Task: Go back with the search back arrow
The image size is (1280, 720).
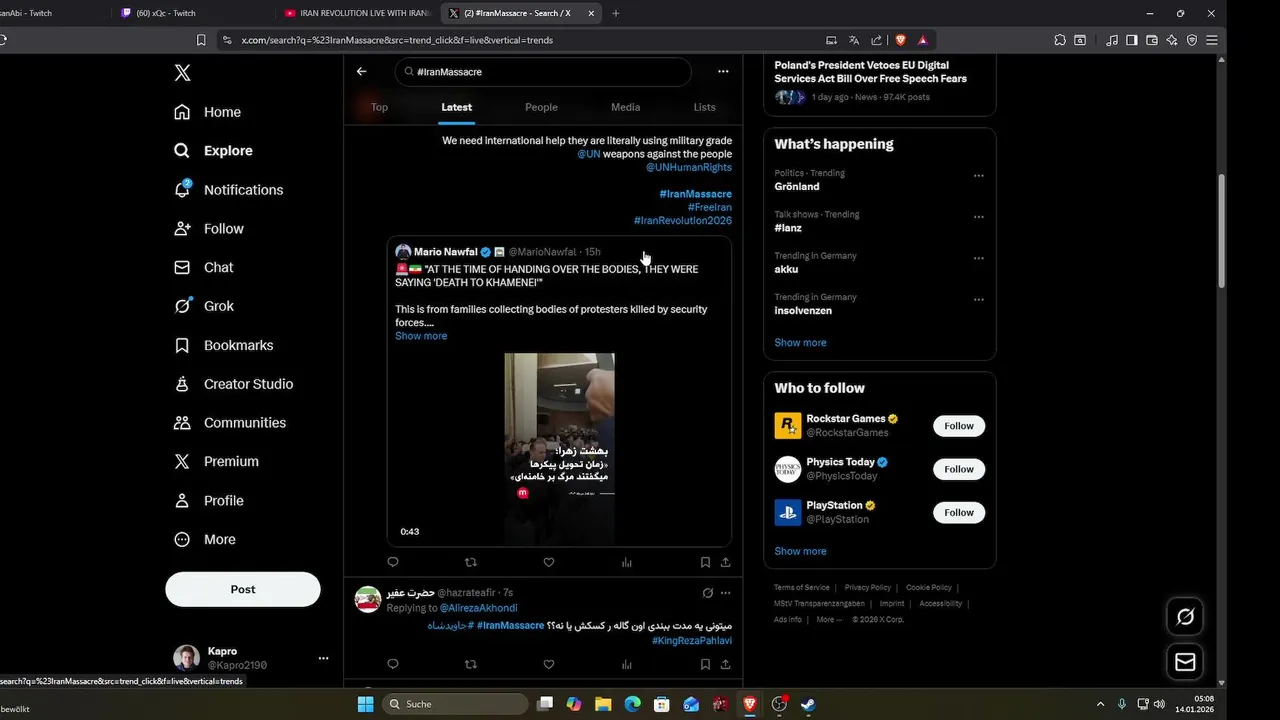Action: pyautogui.click(x=362, y=72)
